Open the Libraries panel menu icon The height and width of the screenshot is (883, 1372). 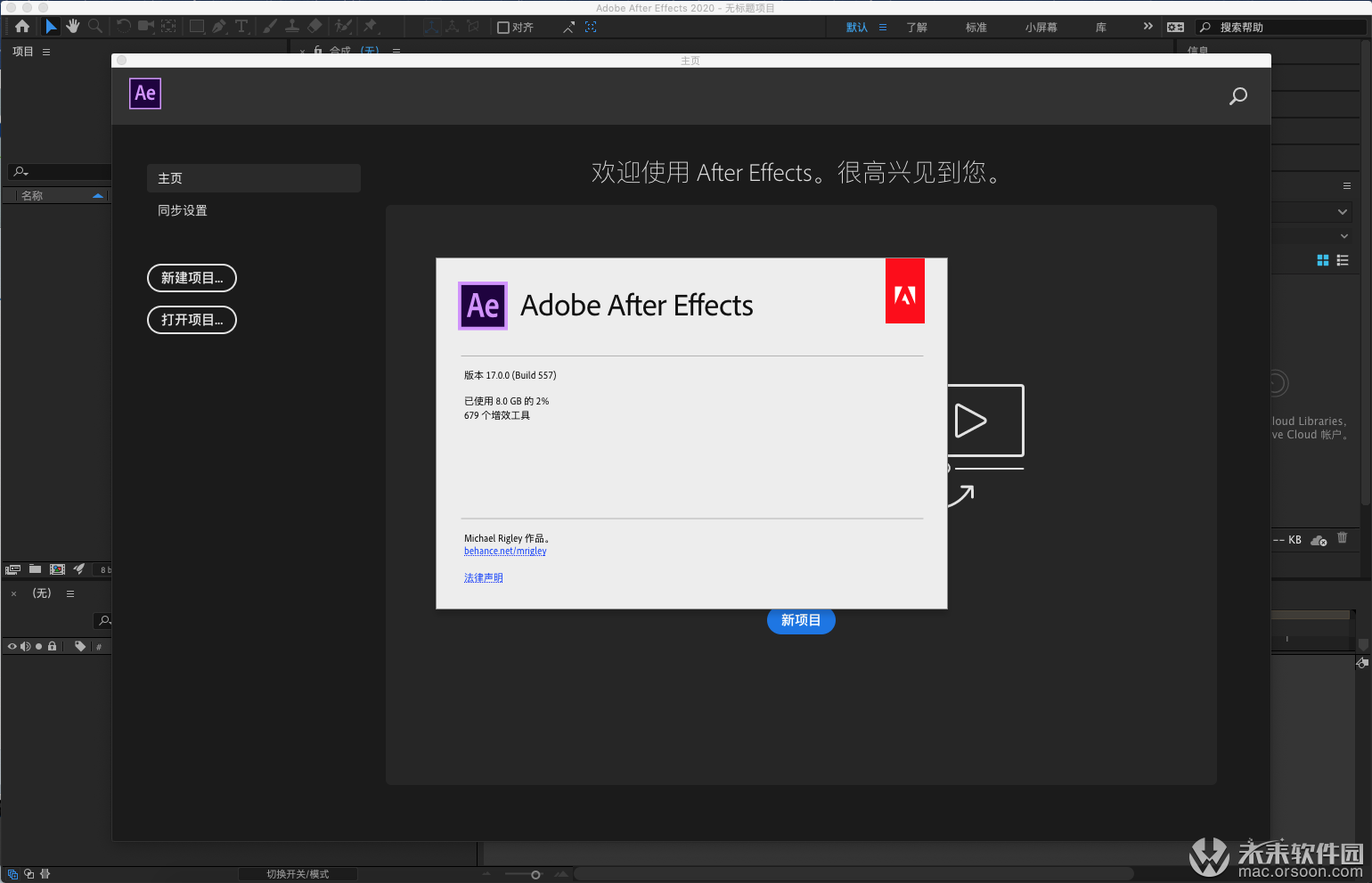coord(1347,185)
